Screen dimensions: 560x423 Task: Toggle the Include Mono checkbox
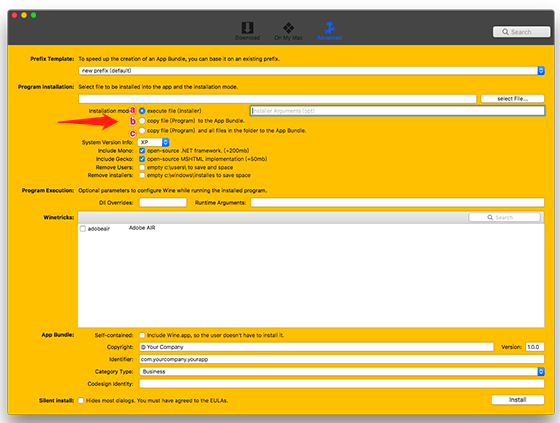point(142,151)
